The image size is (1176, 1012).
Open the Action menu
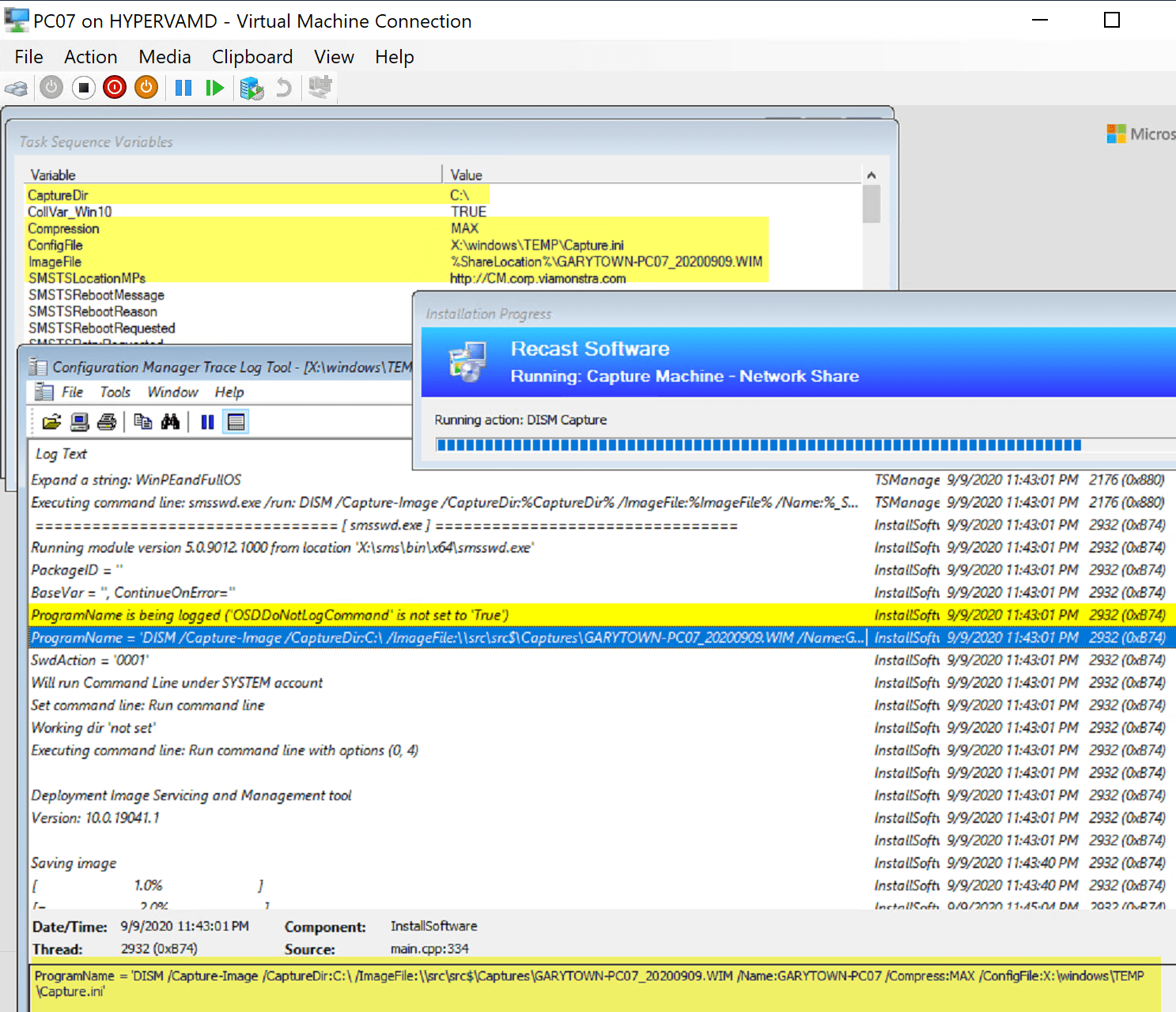click(x=90, y=56)
